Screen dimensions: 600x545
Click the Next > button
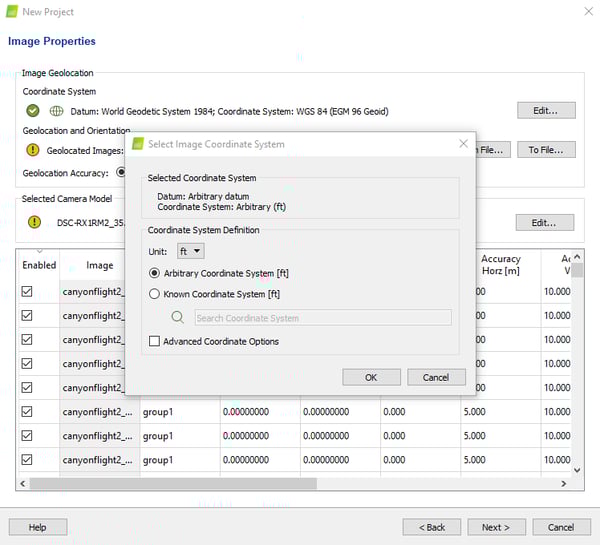495,527
